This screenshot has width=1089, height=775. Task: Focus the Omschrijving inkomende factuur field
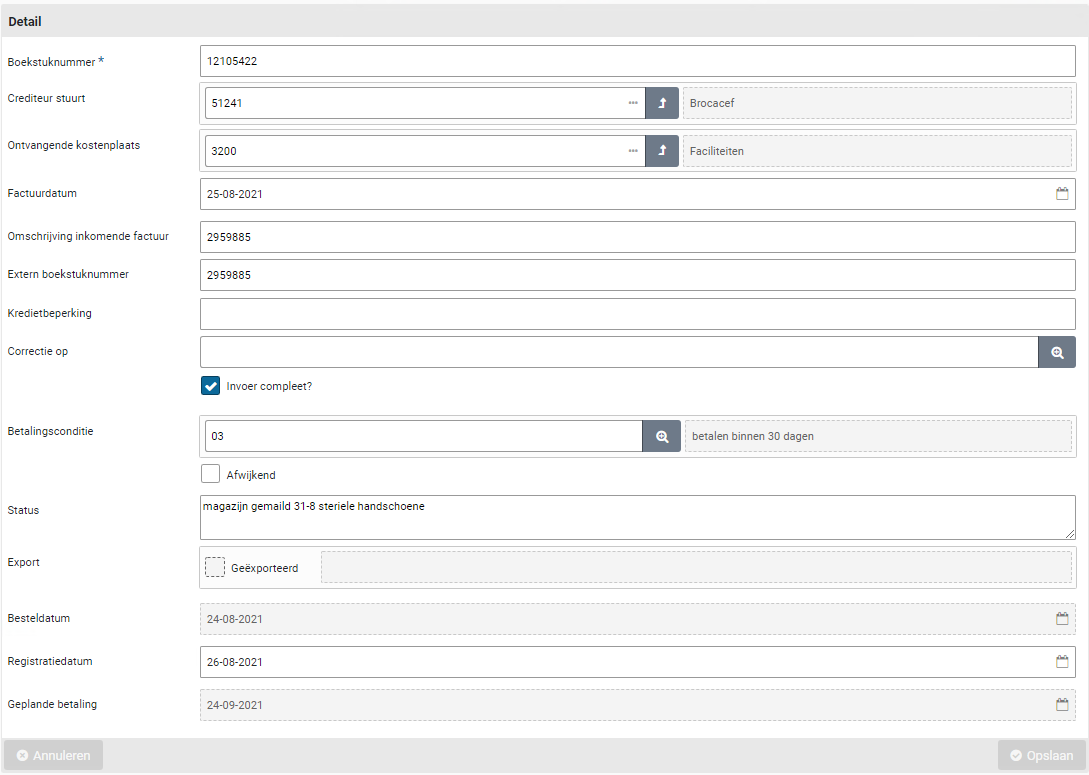pyautogui.click(x=637, y=237)
